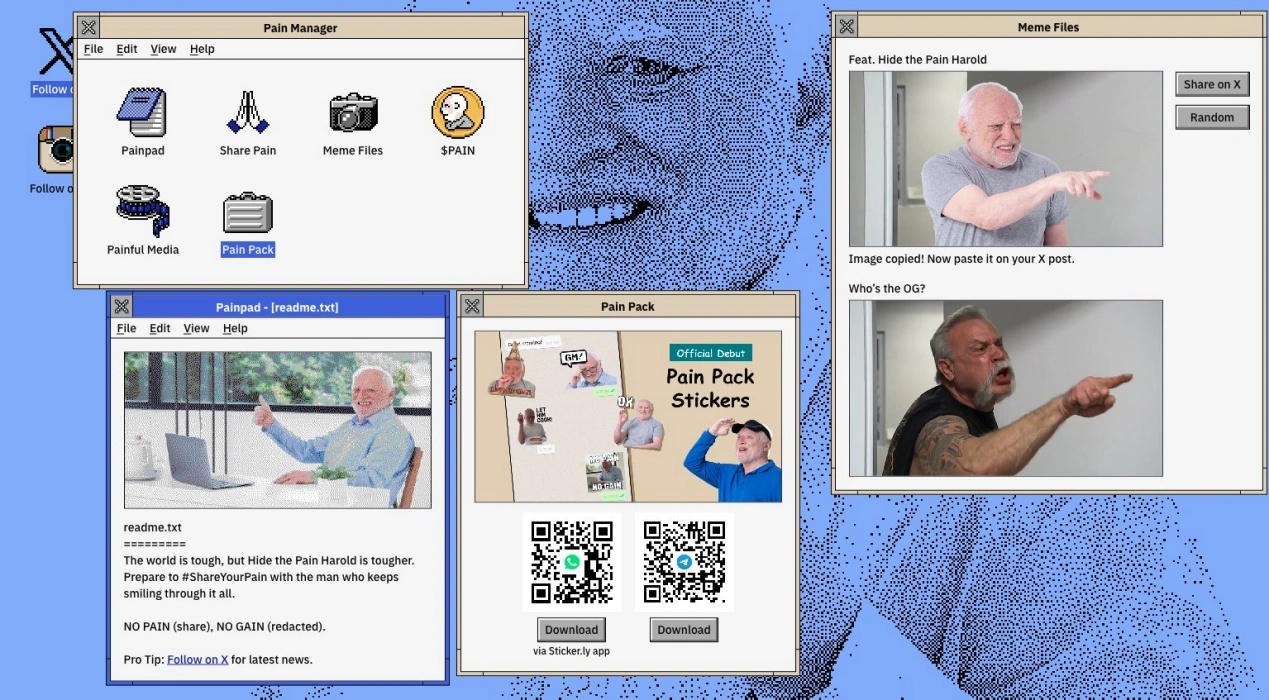
Task: Open the $PAIN coin icon
Action: point(458,112)
